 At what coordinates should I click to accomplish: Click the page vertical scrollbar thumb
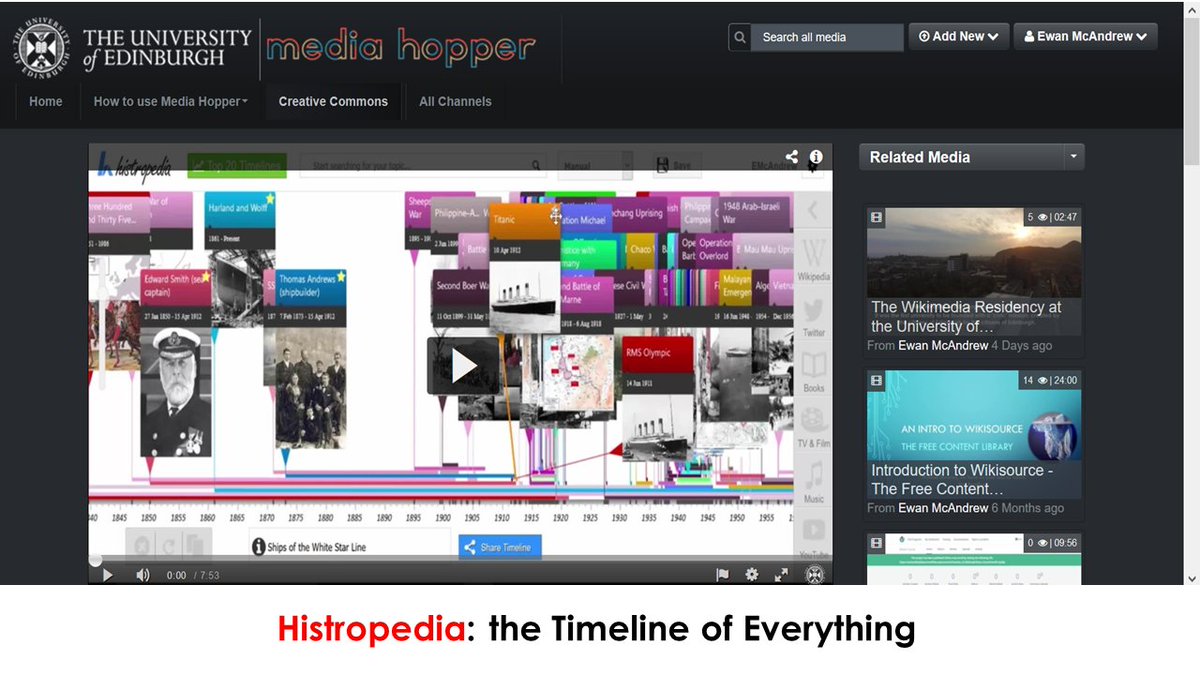pyautogui.click(x=1191, y=90)
